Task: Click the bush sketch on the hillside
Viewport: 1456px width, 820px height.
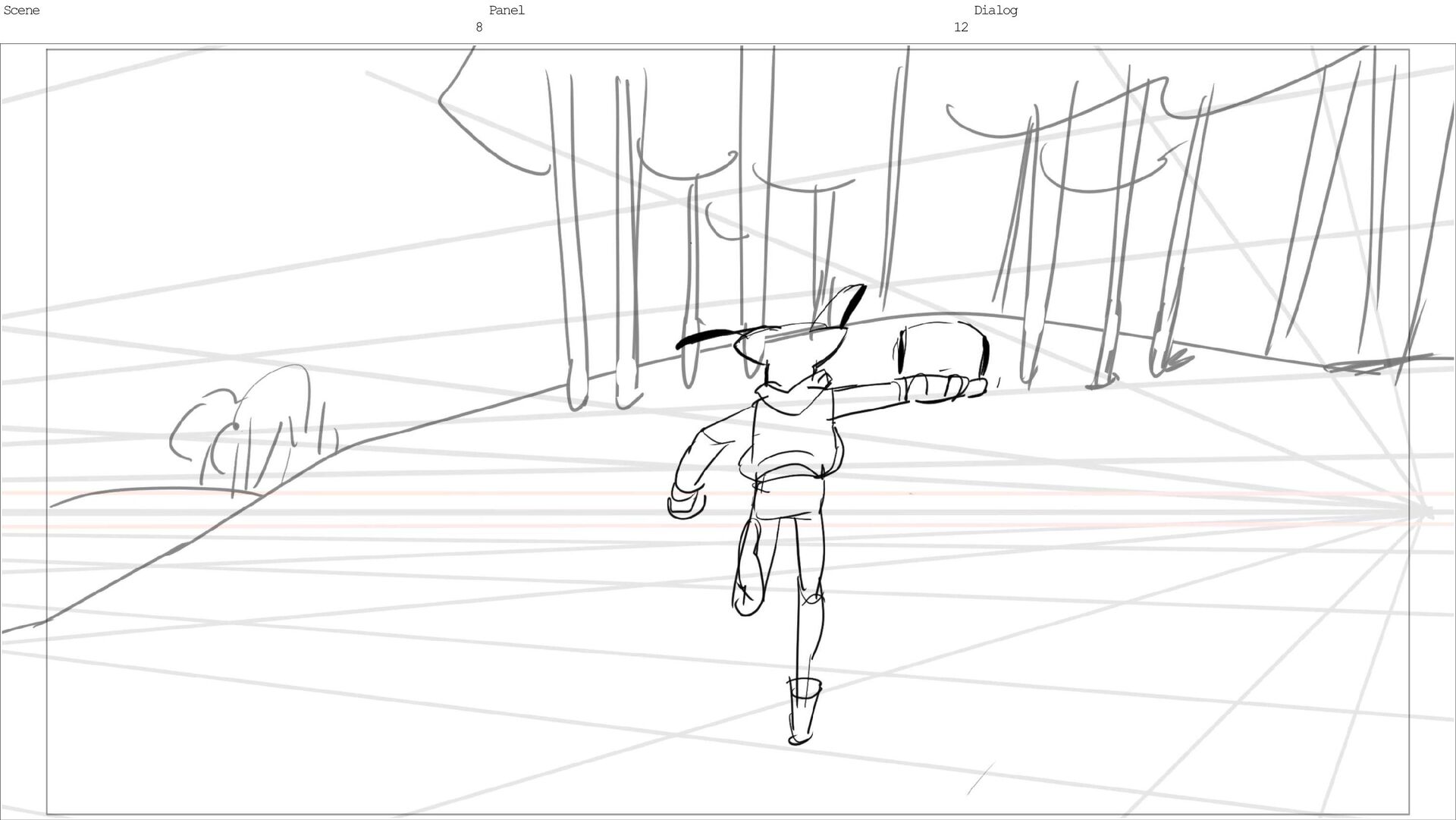Action: (250, 432)
